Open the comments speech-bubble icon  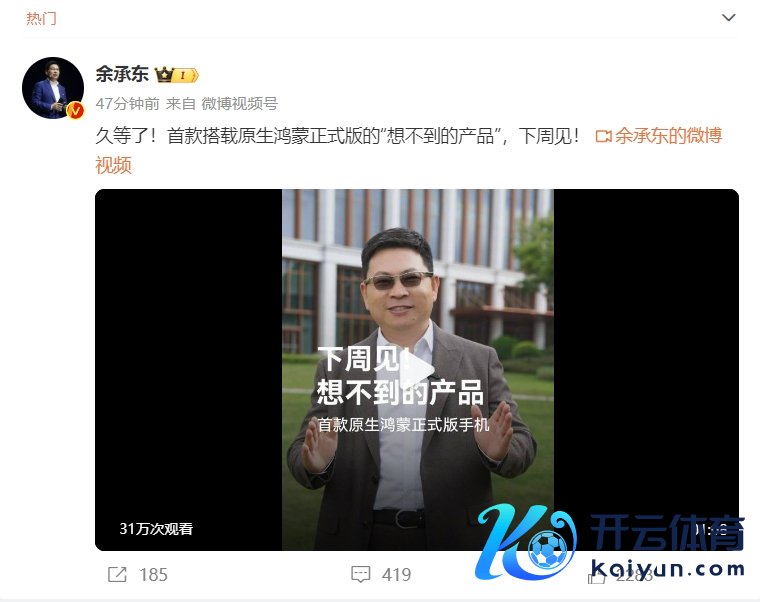pos(361,574)
